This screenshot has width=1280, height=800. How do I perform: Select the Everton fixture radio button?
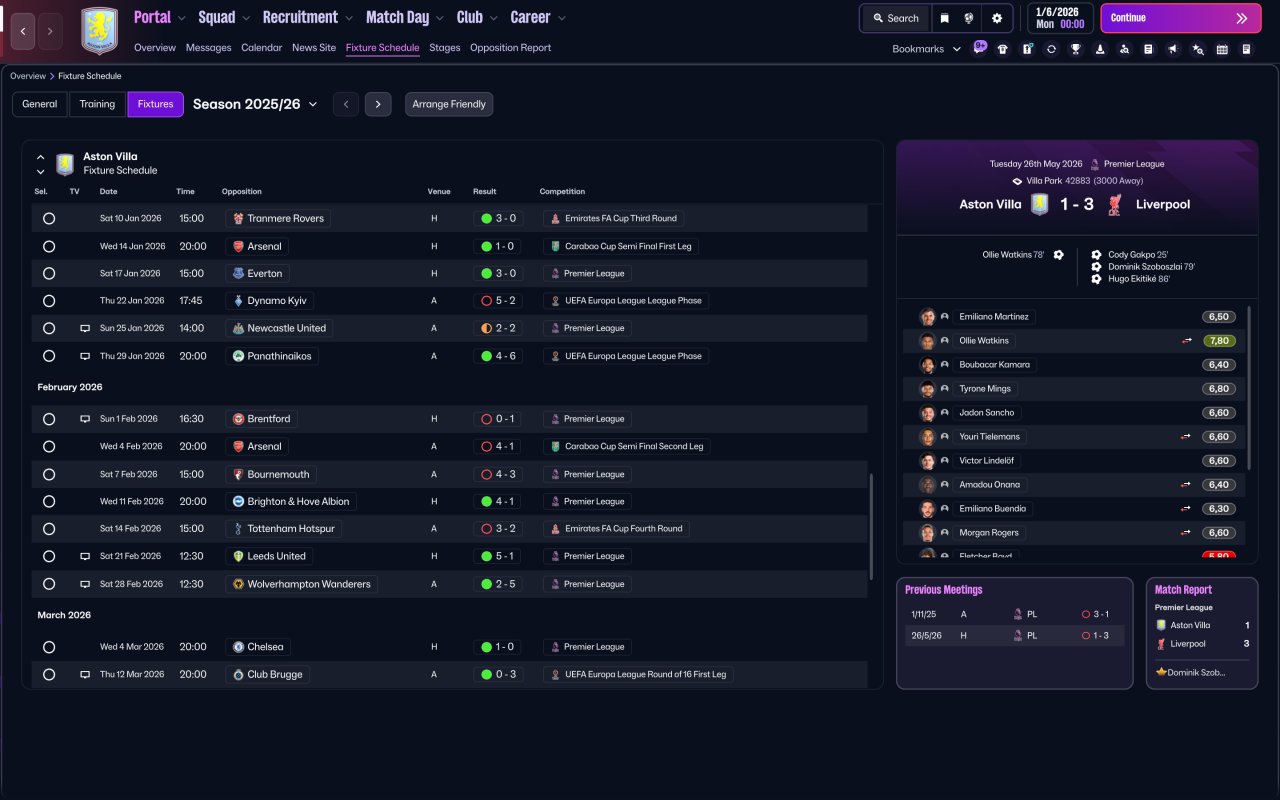click(49, 273)
